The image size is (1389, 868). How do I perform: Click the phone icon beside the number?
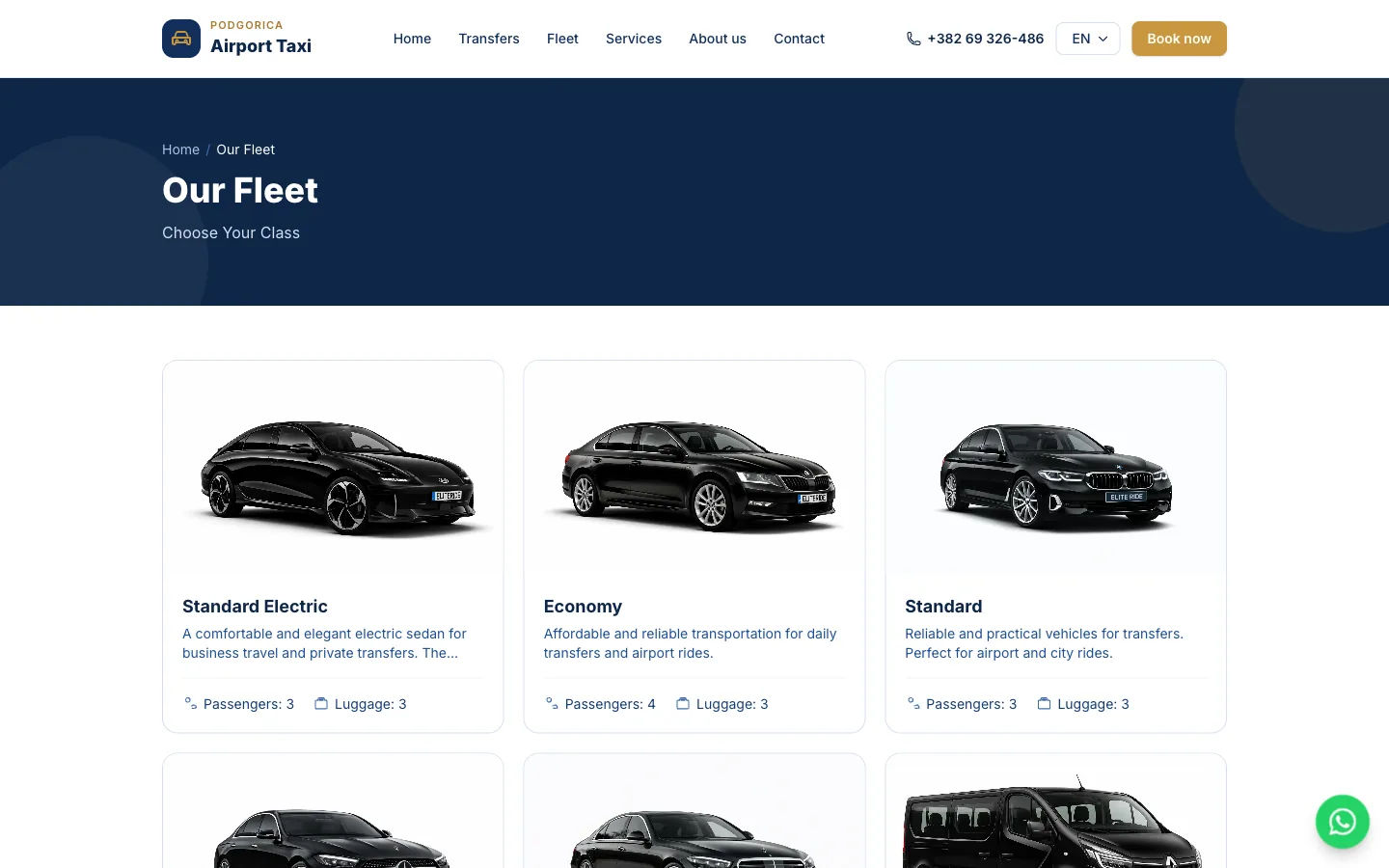pos(913,39)
